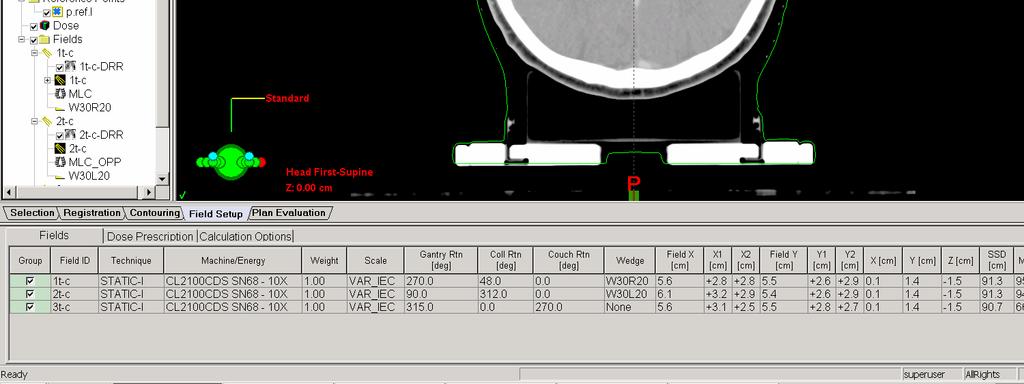The height and width of the screenshot is (384, 1024).
Task: Switch to the Plan Evaluation tab
Action: tap(289, 213)
